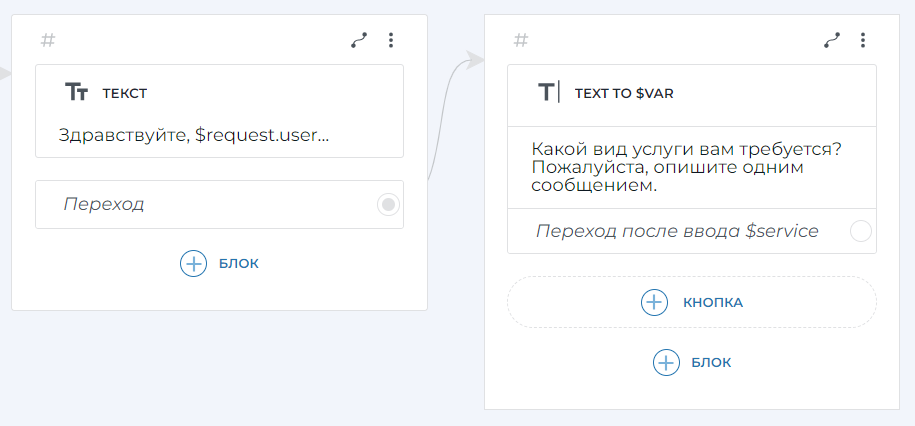The image size is (915, 426).
Task: Click the connection icon on the left card
Action: point(359,40)
